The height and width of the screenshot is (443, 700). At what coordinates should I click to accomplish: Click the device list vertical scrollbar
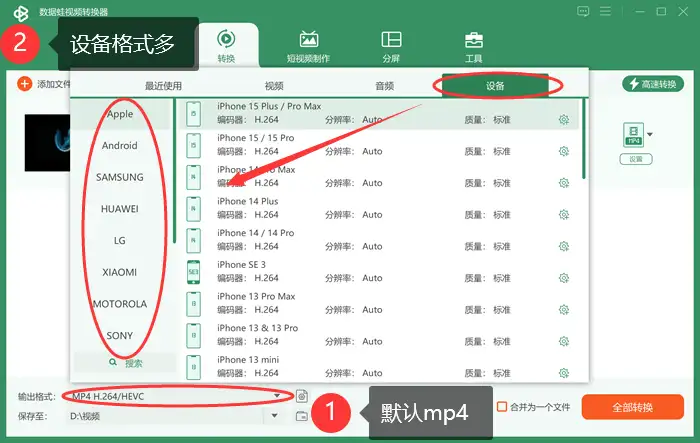click(583, 139)
